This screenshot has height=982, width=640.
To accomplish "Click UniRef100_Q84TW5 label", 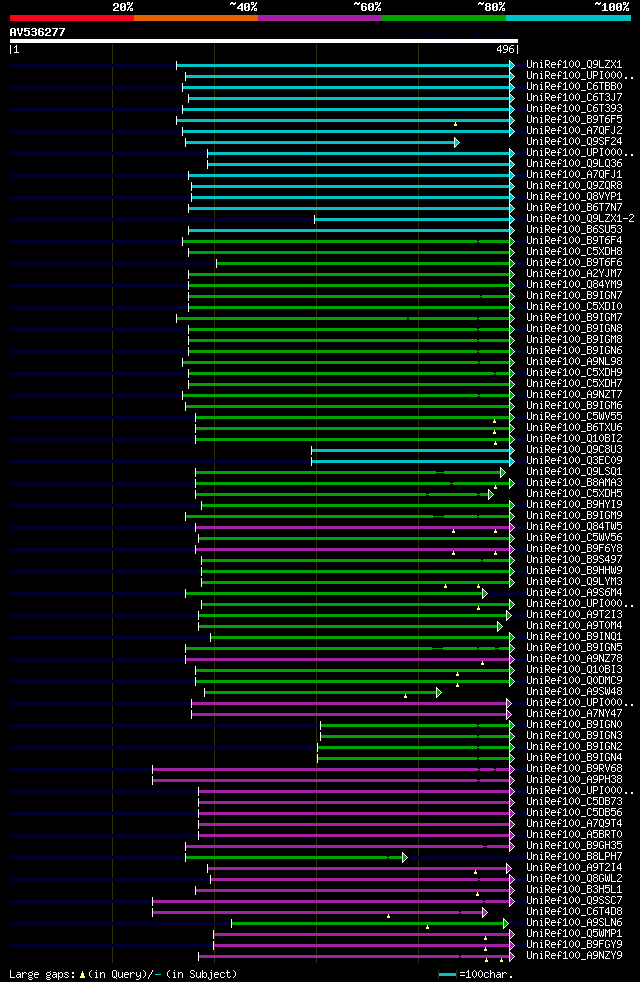I will coord(574,527).
